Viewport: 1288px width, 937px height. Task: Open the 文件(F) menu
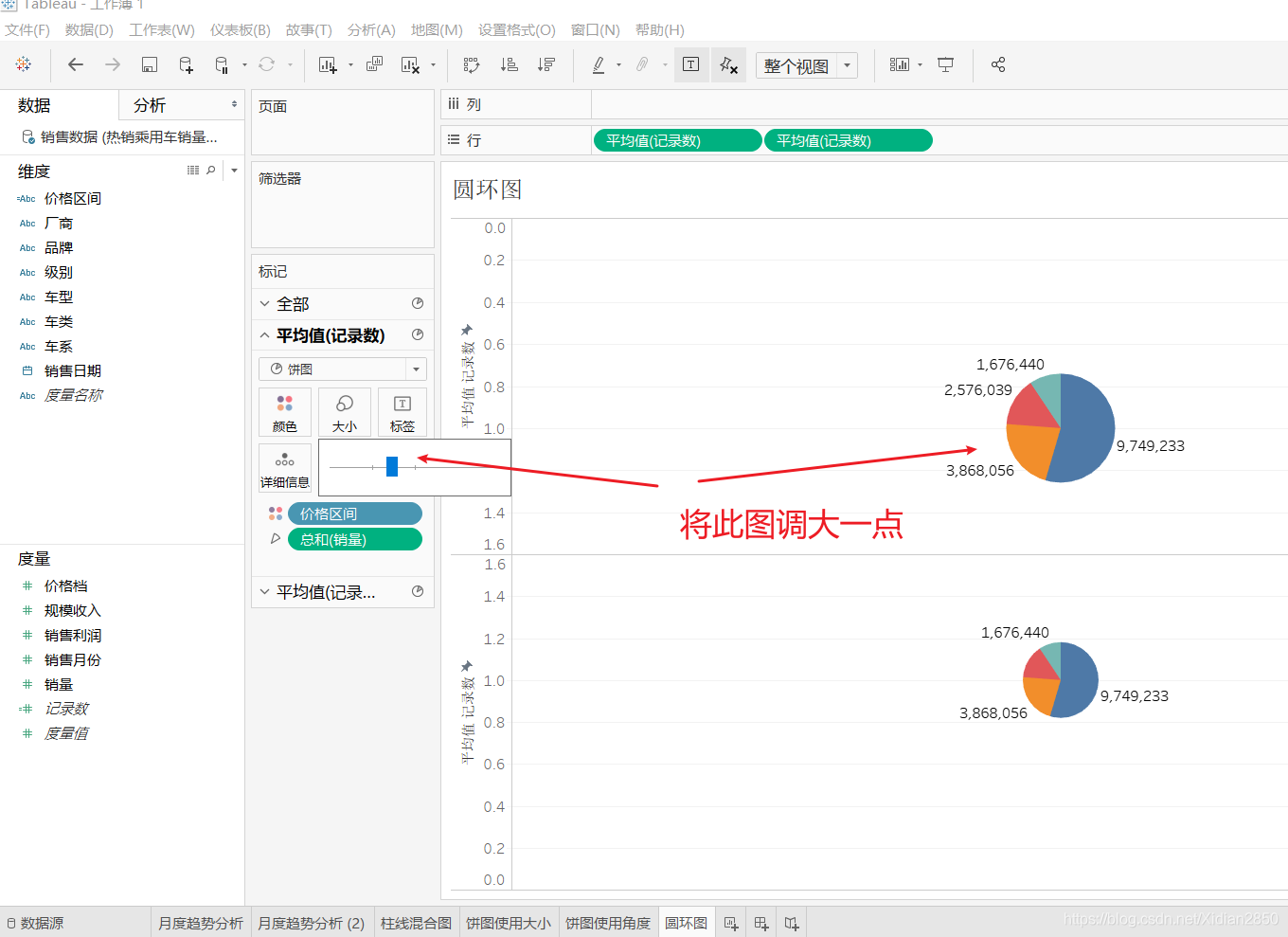27,30
